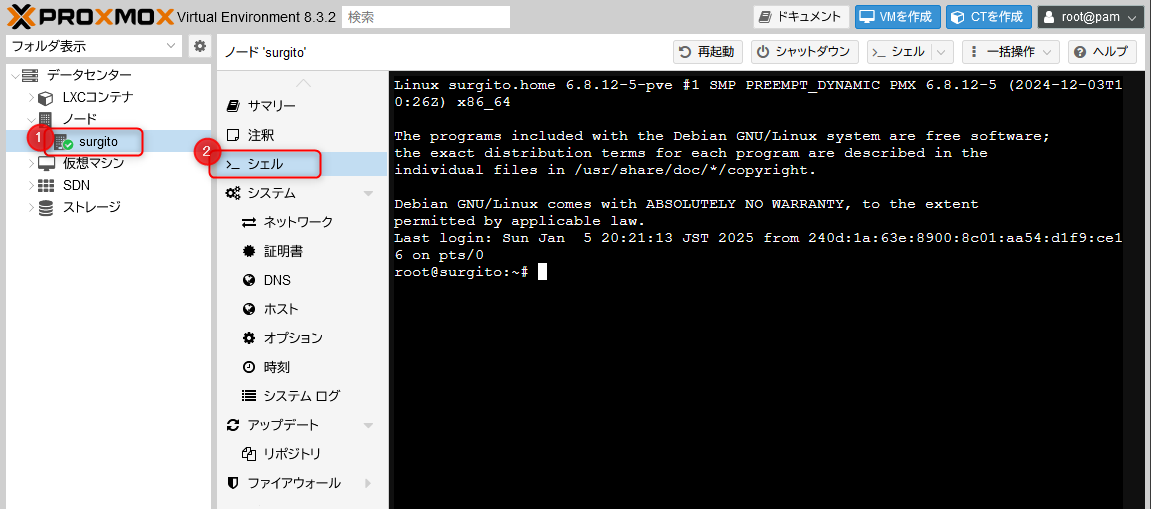
Task: Open the 時刻 clock settings
Action: pyautogui.click(x=276, y=367)
